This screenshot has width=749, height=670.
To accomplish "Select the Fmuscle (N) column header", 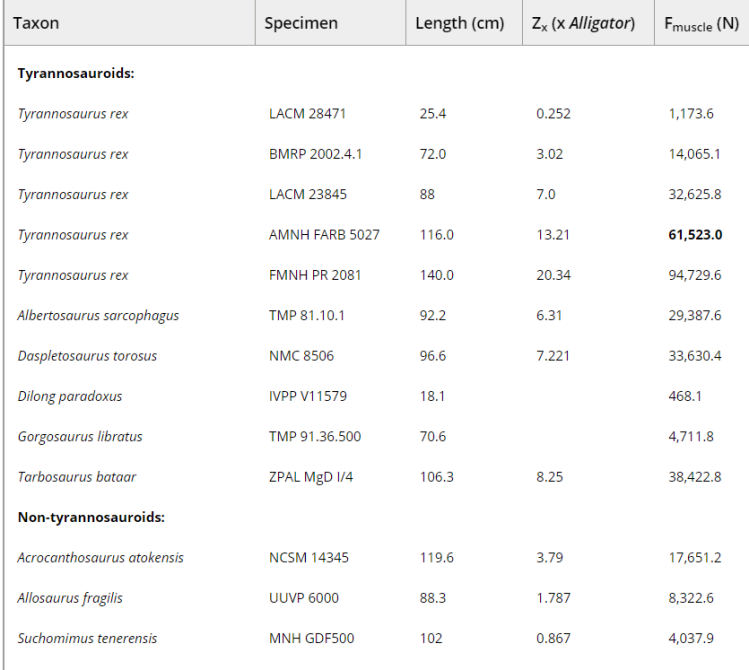I will 702,24.
